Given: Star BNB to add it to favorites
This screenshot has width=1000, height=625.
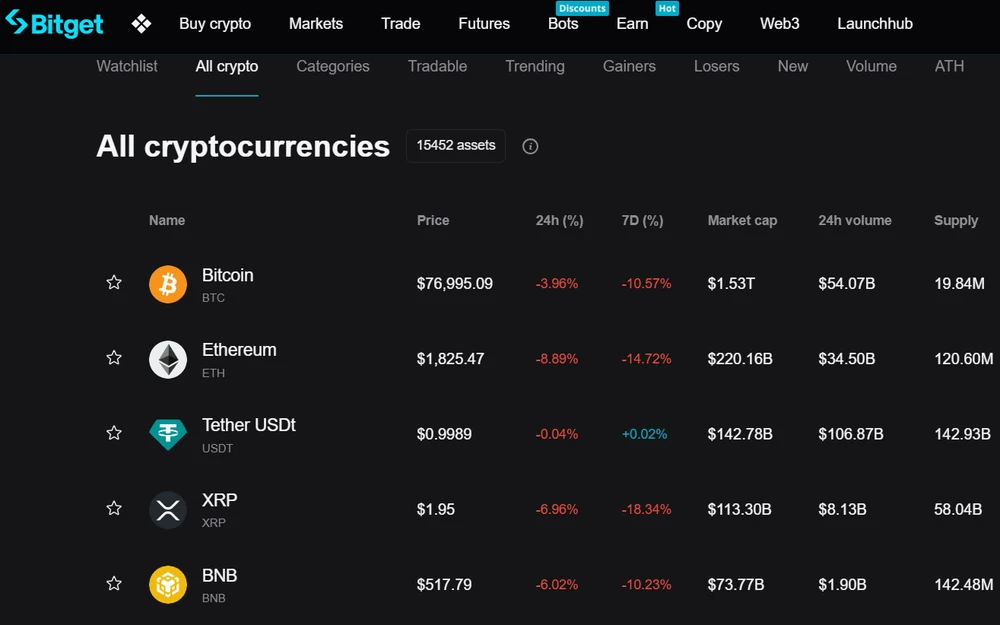Looking at the screenshot, I should coord(113,583).
